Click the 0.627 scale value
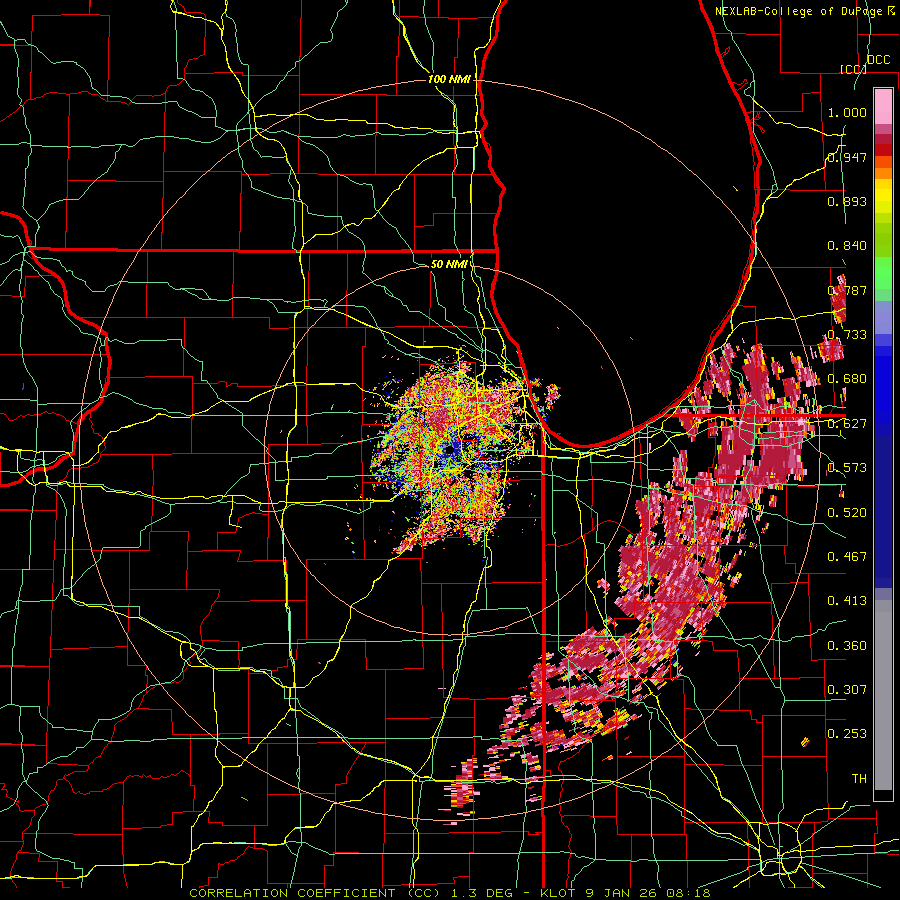The width and height of the screenshot is (900, 900). coord(847,424)
